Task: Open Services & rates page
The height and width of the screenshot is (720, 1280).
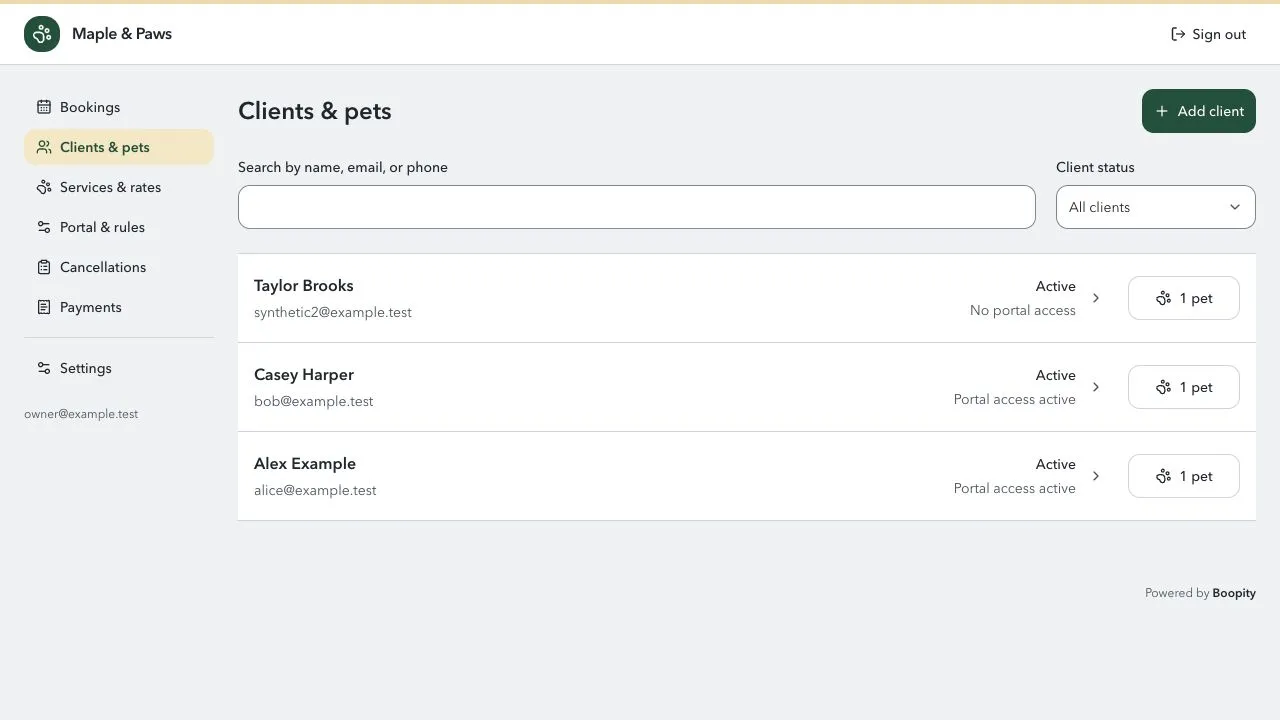Action: pos(119,187)
